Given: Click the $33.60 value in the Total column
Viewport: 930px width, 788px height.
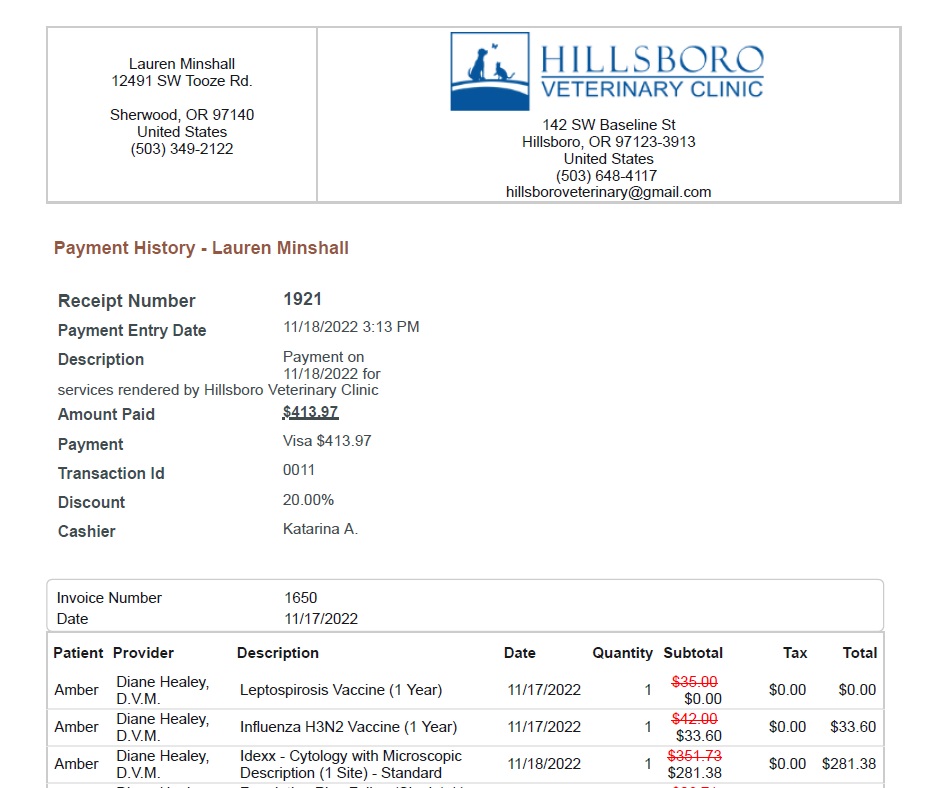Looking at the screenshot, I should 853,727.
